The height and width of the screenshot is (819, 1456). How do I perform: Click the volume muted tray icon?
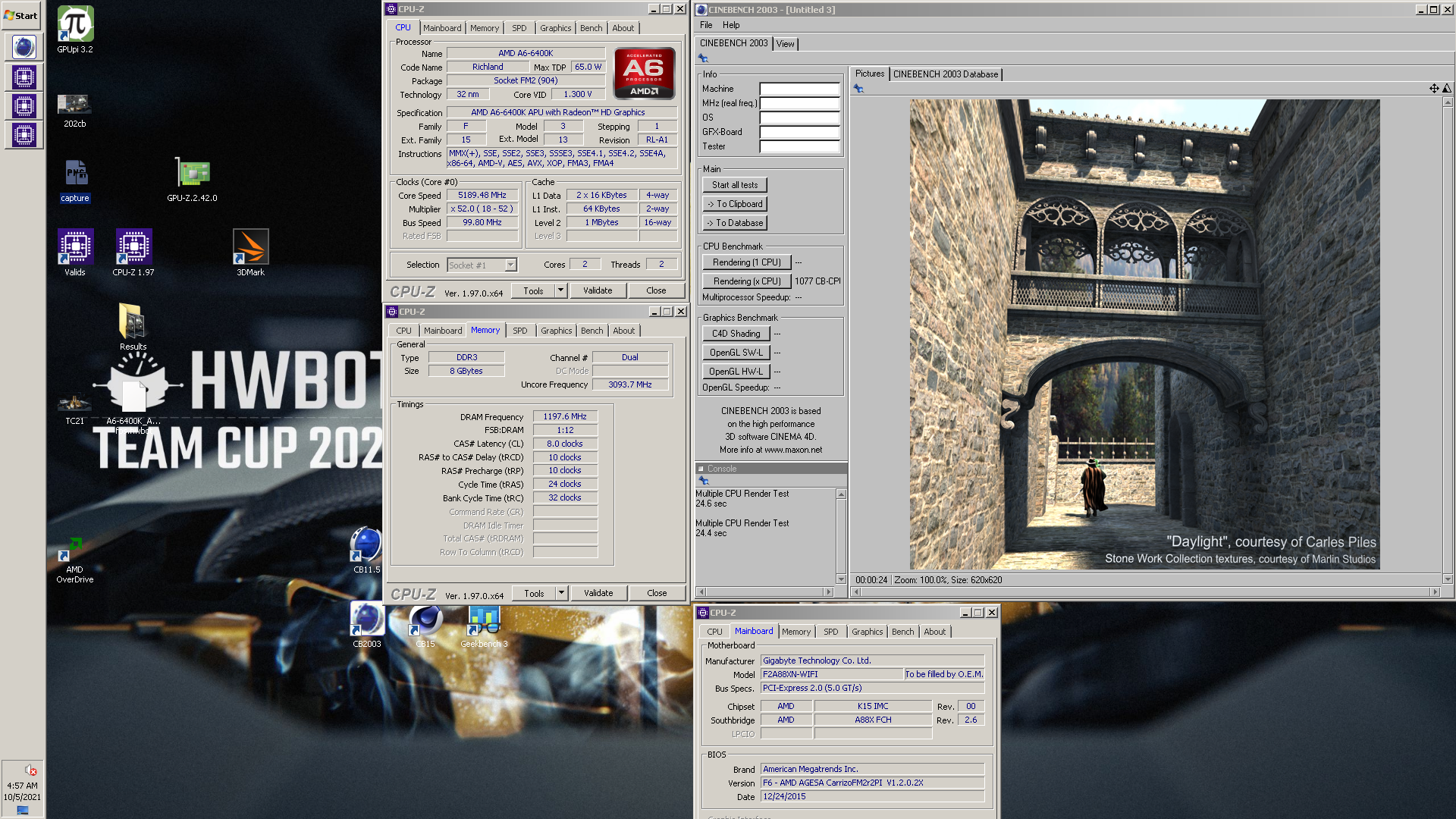point(30,770)
